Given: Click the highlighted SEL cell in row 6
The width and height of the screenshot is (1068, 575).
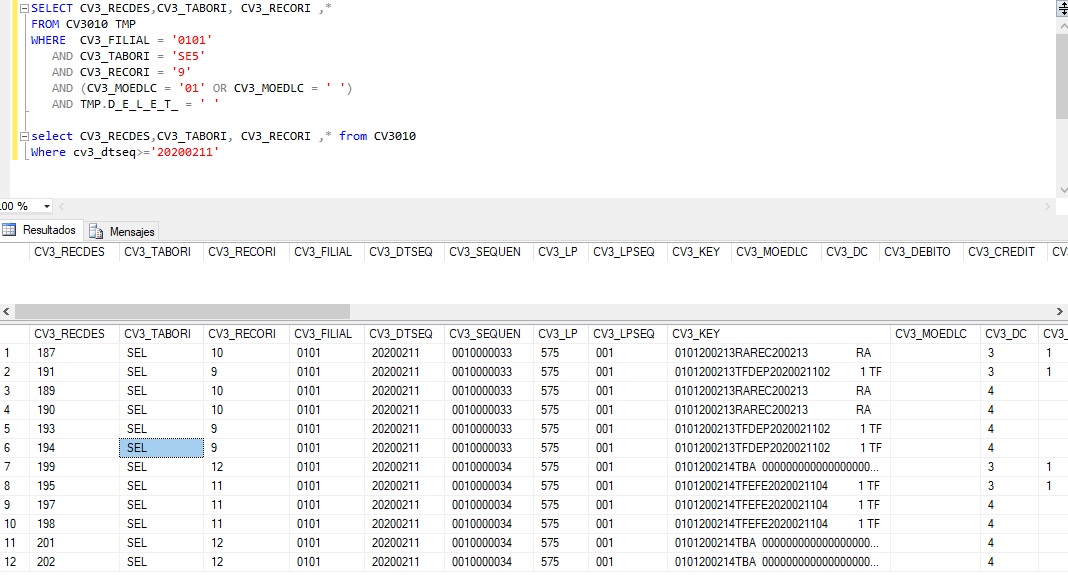Looking at the screenshot, I should (161, 448).
